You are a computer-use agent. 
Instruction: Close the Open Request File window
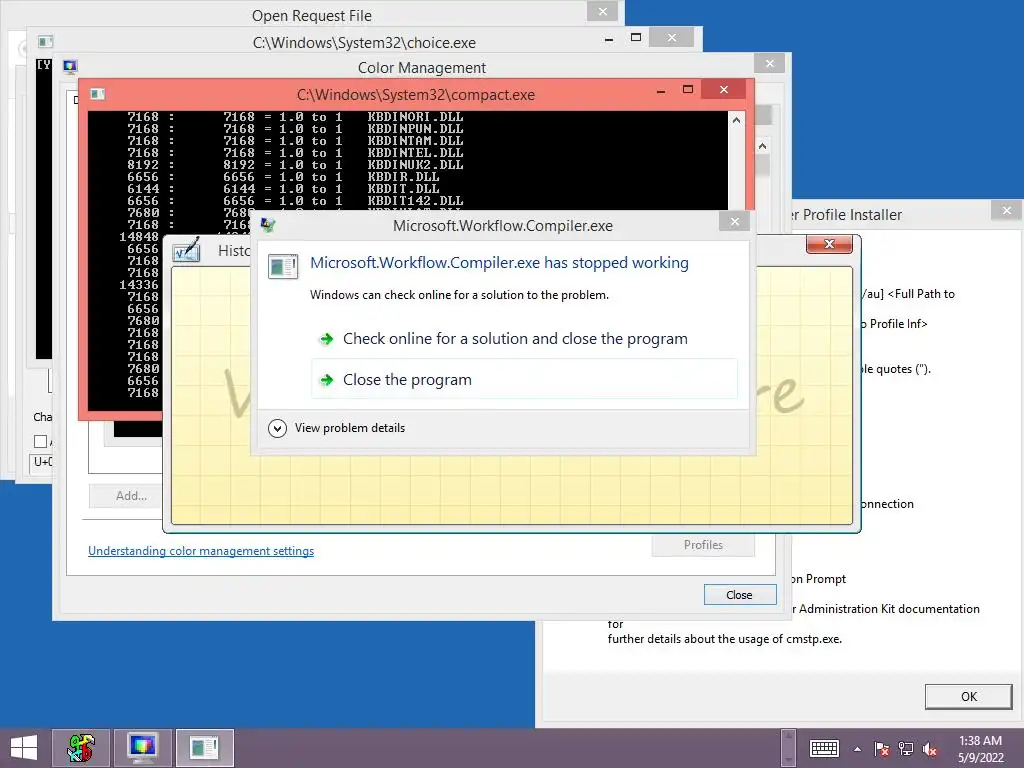(x=602, y=11)
